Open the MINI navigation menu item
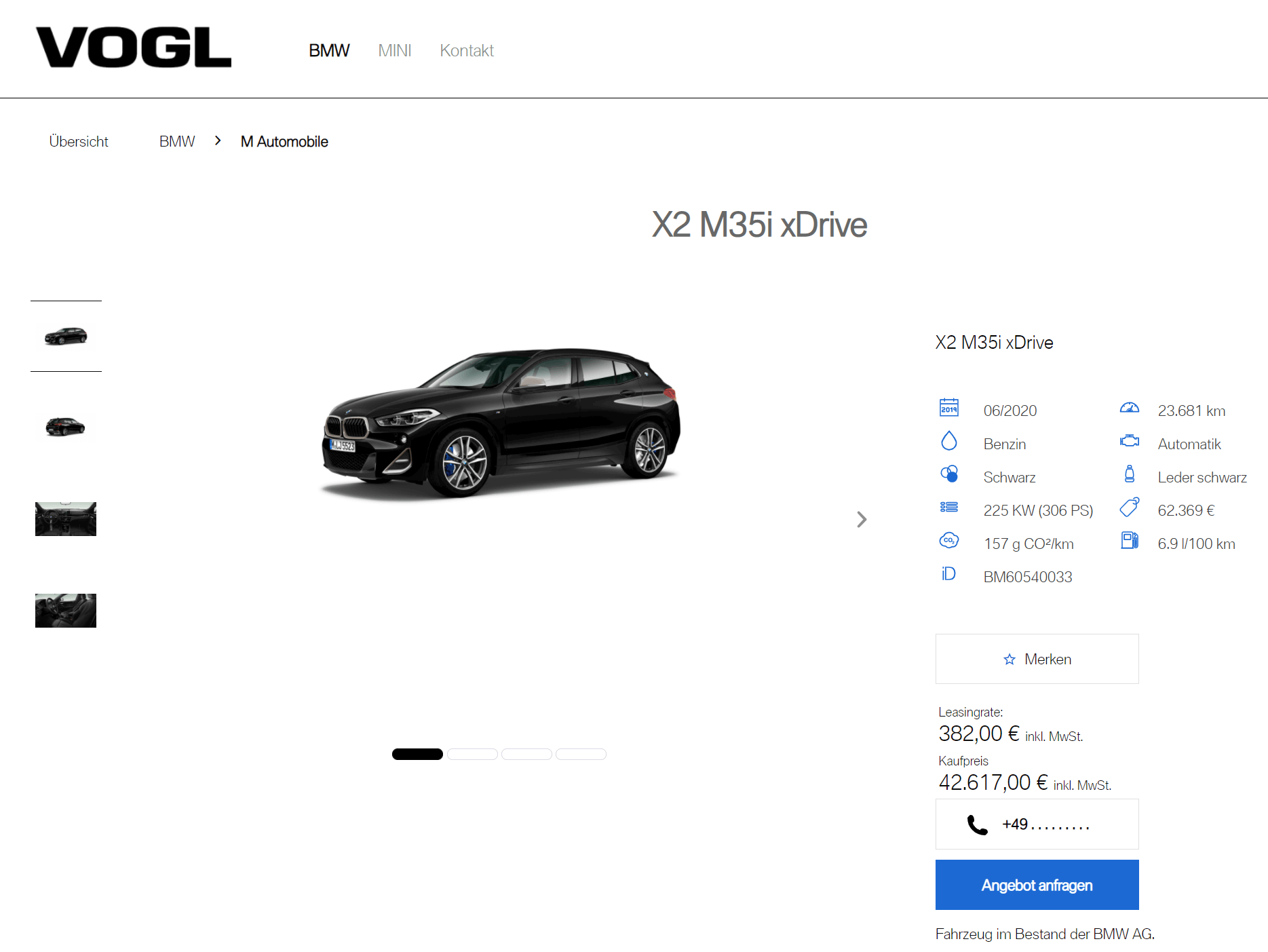The height and width of the screenshot is (952, 1268). 394,50
